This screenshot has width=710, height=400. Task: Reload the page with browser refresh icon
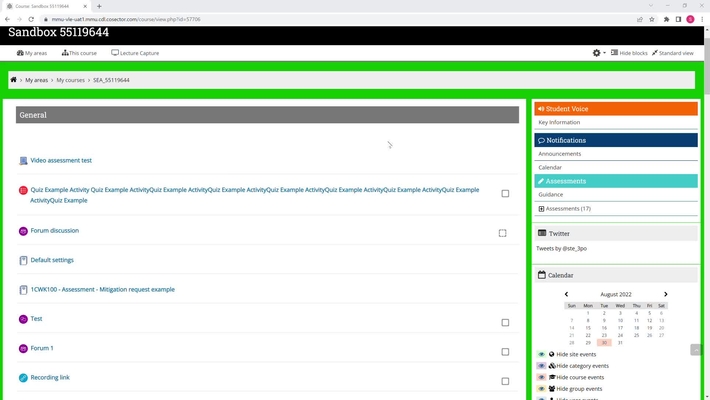tap(32, 19)
